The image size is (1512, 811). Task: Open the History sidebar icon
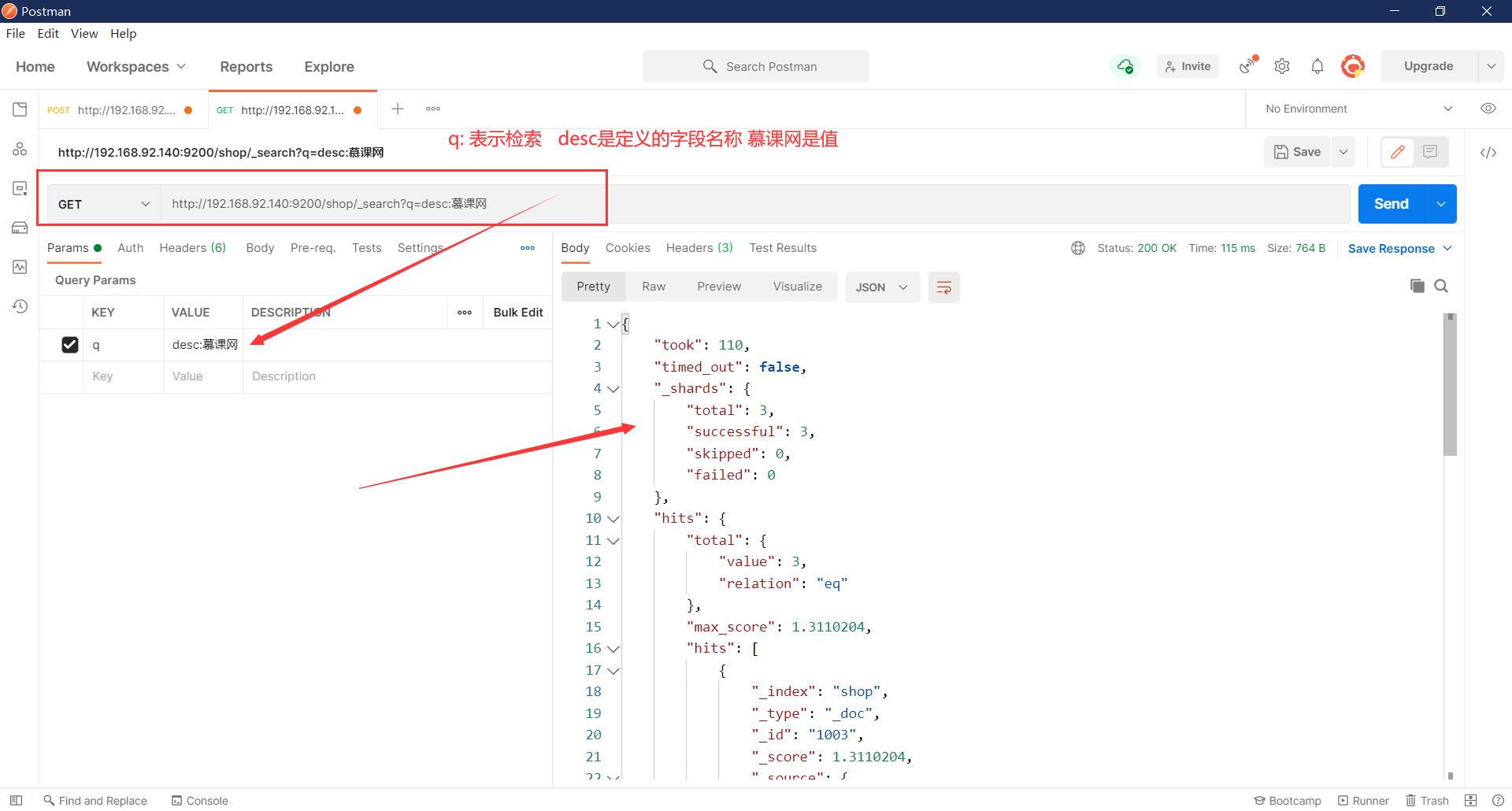pos(20,306)
